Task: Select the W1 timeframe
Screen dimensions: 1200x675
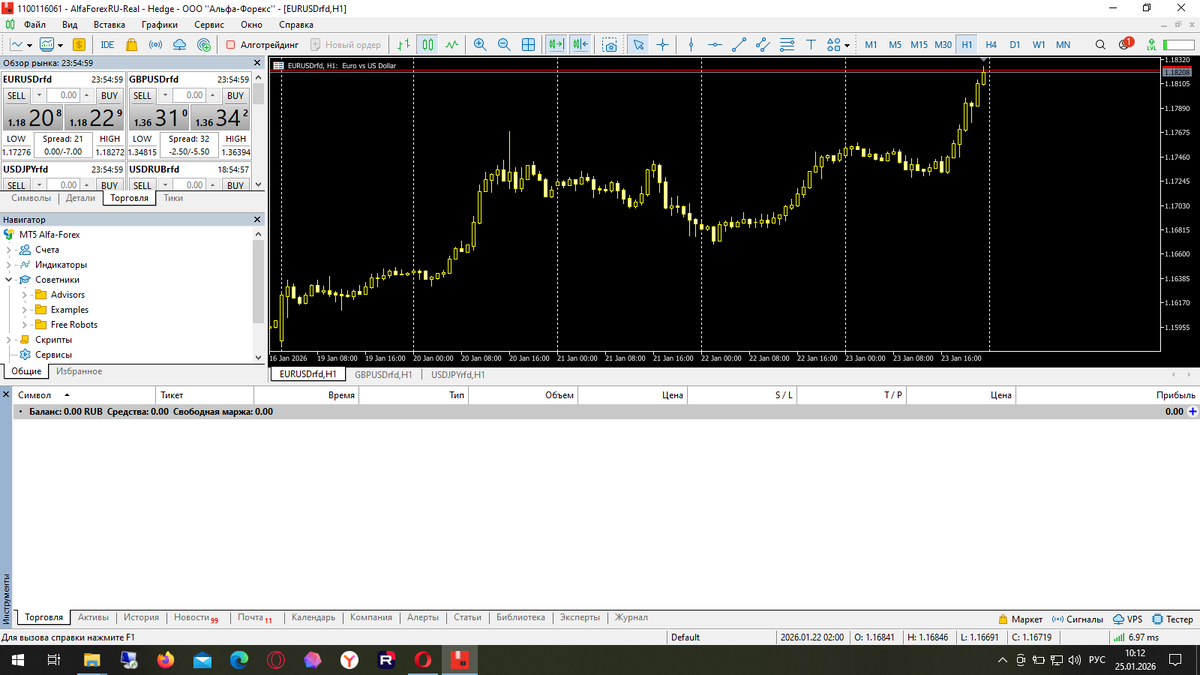Action: coord(1039,45)
